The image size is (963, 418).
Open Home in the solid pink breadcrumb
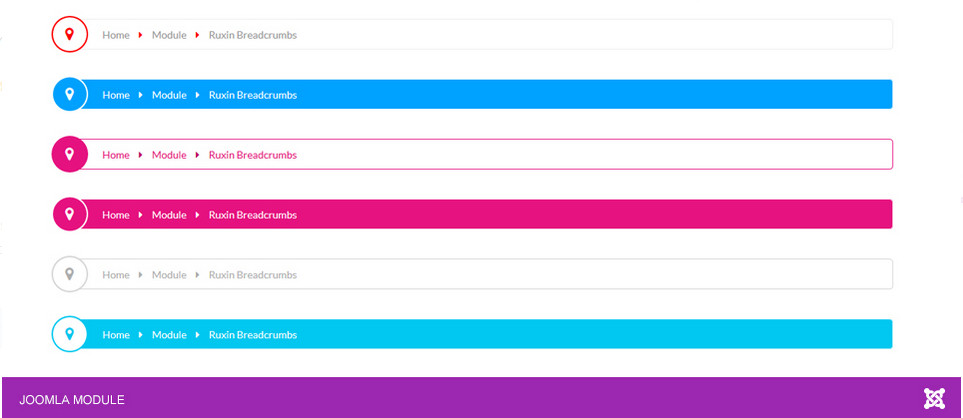(x=116, y=215)
